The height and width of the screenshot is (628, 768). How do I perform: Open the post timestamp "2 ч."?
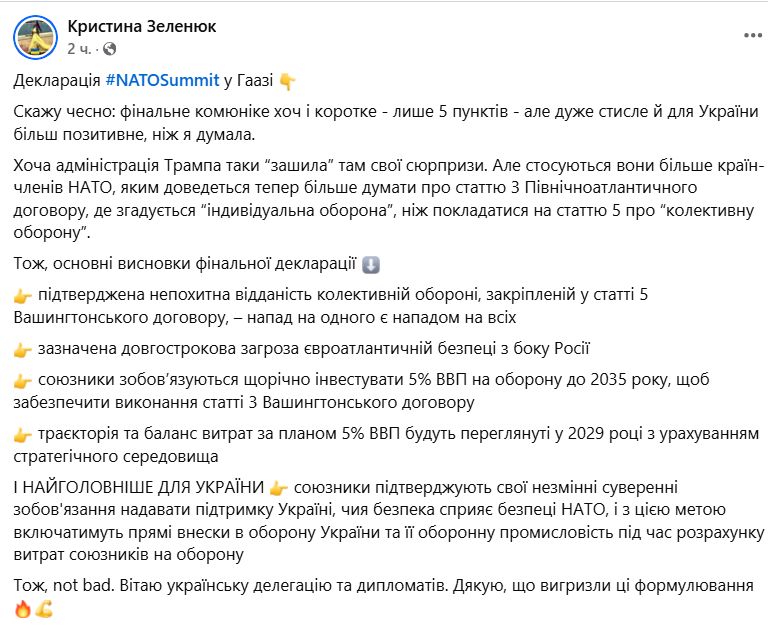82,48
